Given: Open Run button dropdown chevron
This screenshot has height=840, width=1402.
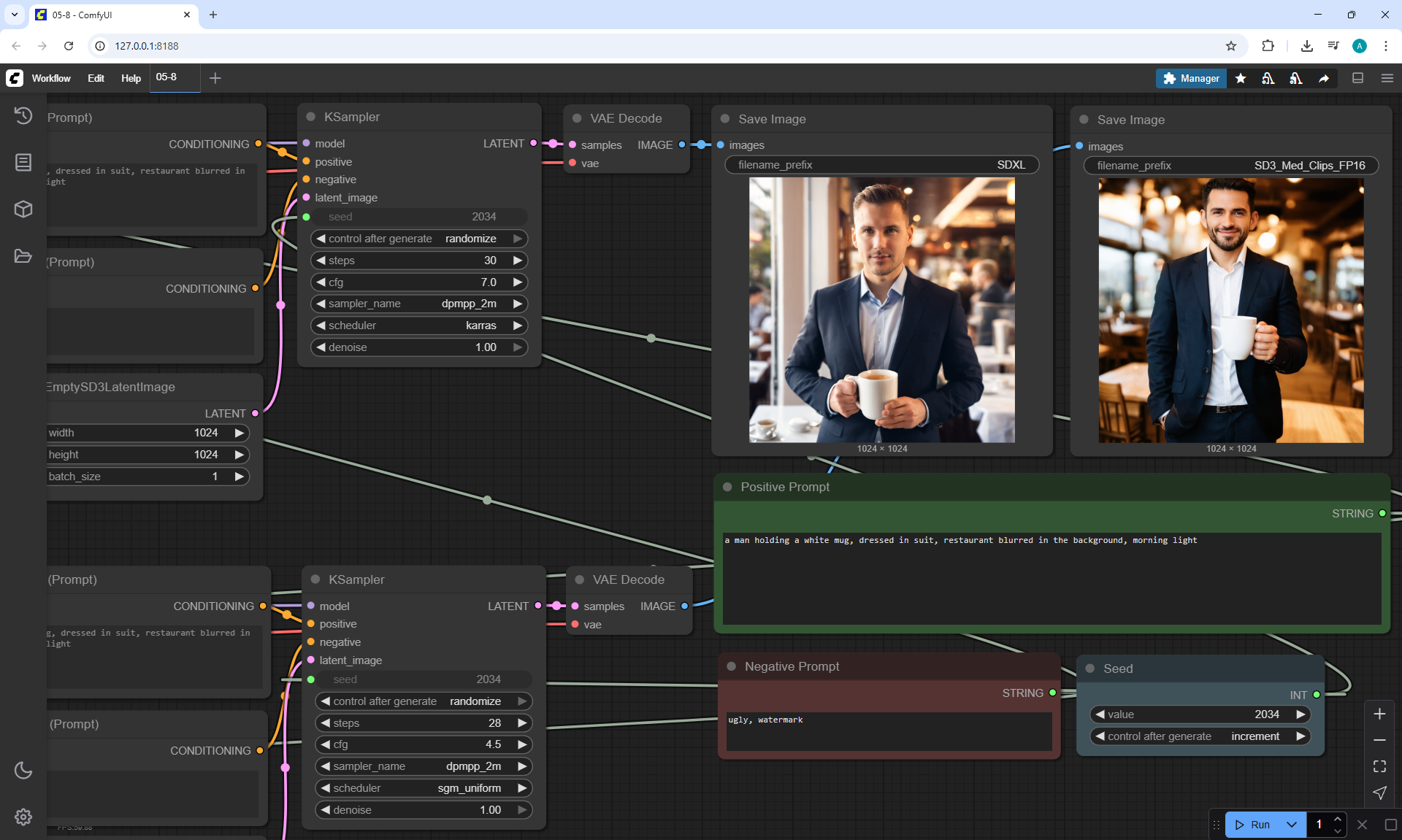Looking at the screenshot, I should point(1292,825).
